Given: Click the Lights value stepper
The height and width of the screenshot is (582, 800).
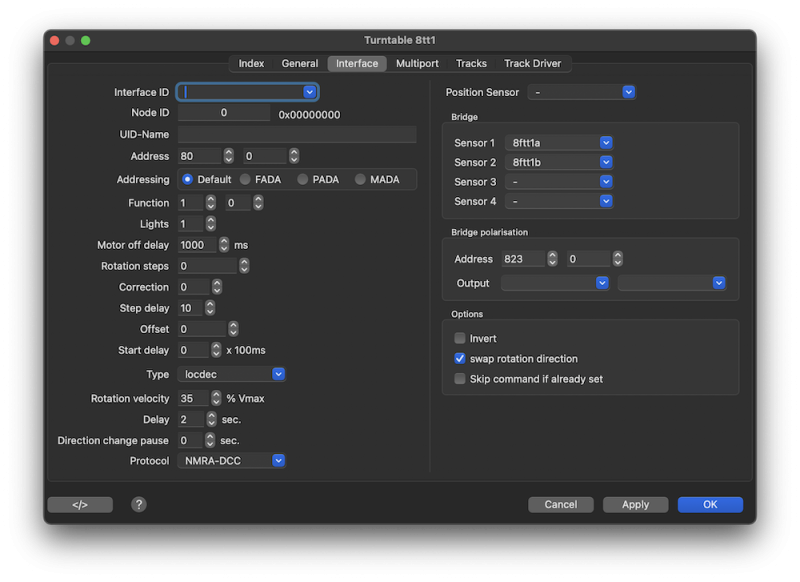Looking at the screenshot, I should pyautogui.click(x=210, y=224).
